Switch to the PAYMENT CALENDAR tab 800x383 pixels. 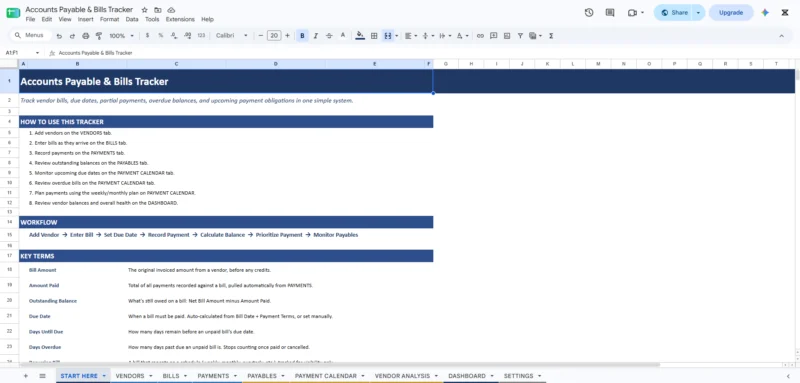326,376
